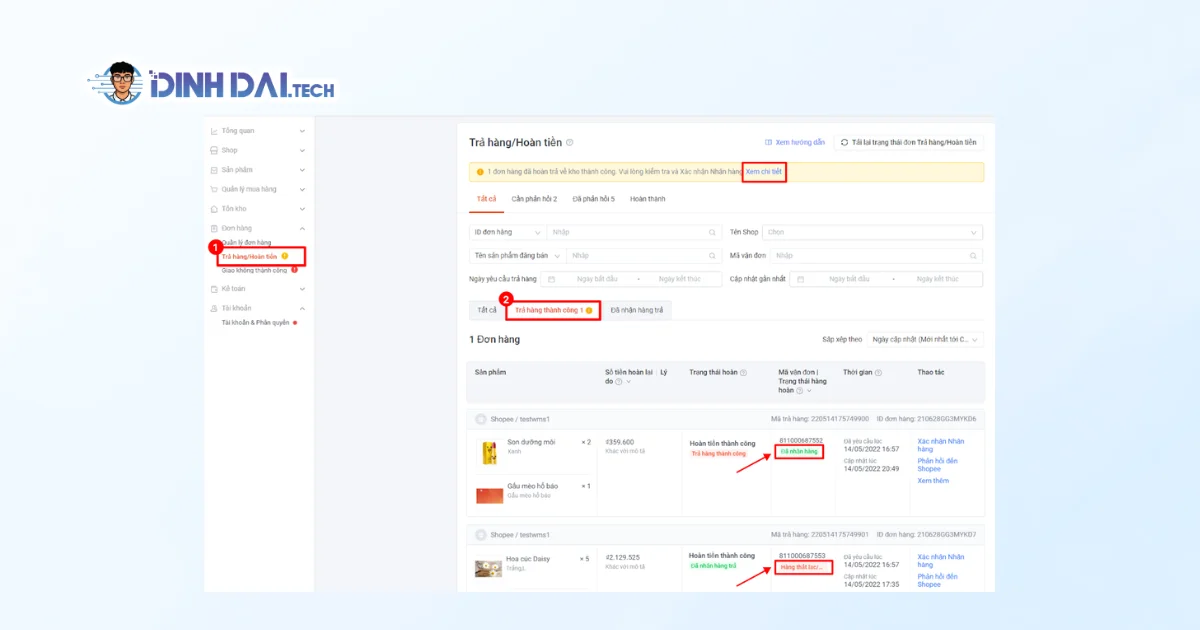Click the search icon in ID đơn hàng field
The height and width of the screenshot is (630, 1200).
[712, 232]
